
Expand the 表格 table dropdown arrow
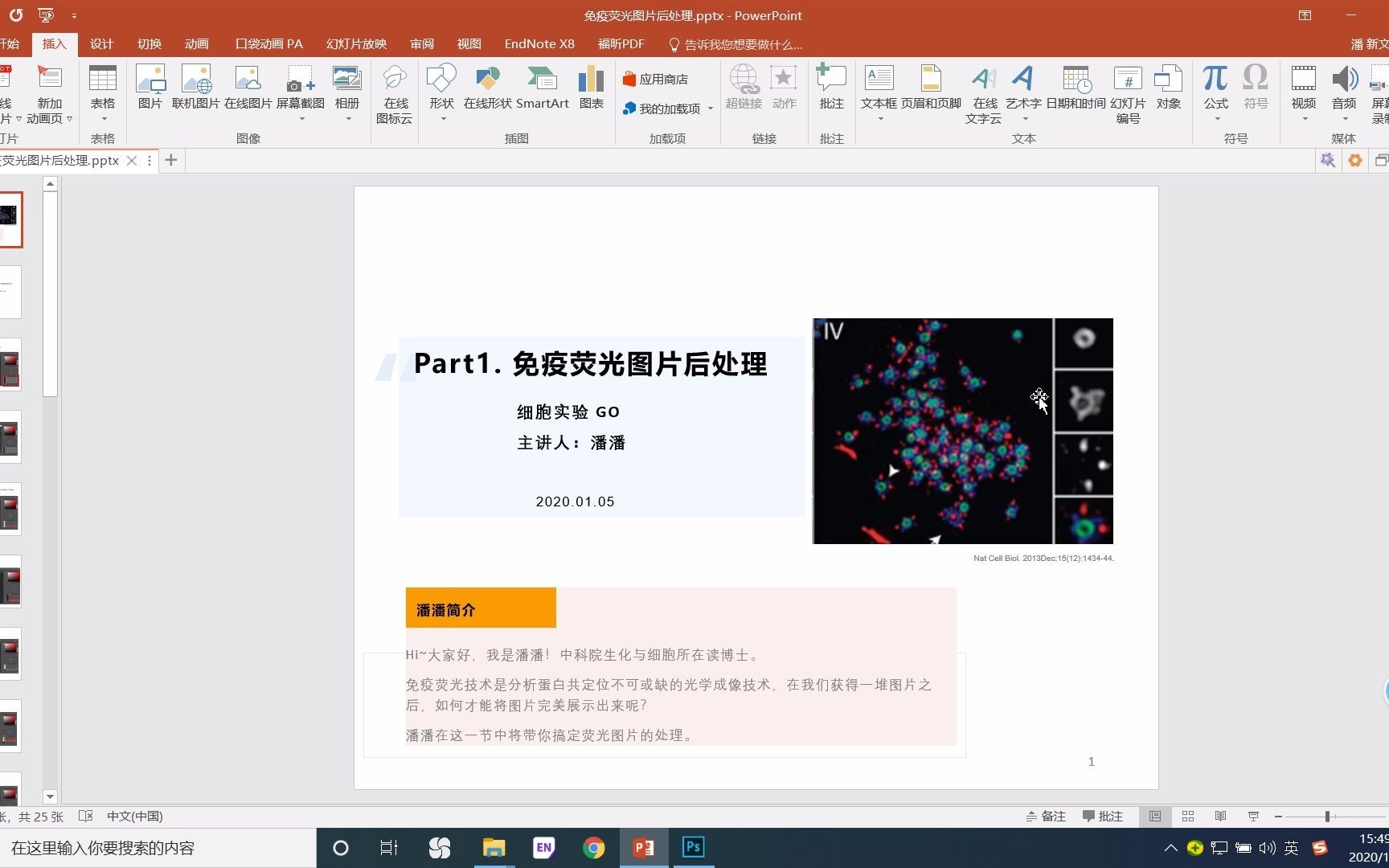(104, 119)
